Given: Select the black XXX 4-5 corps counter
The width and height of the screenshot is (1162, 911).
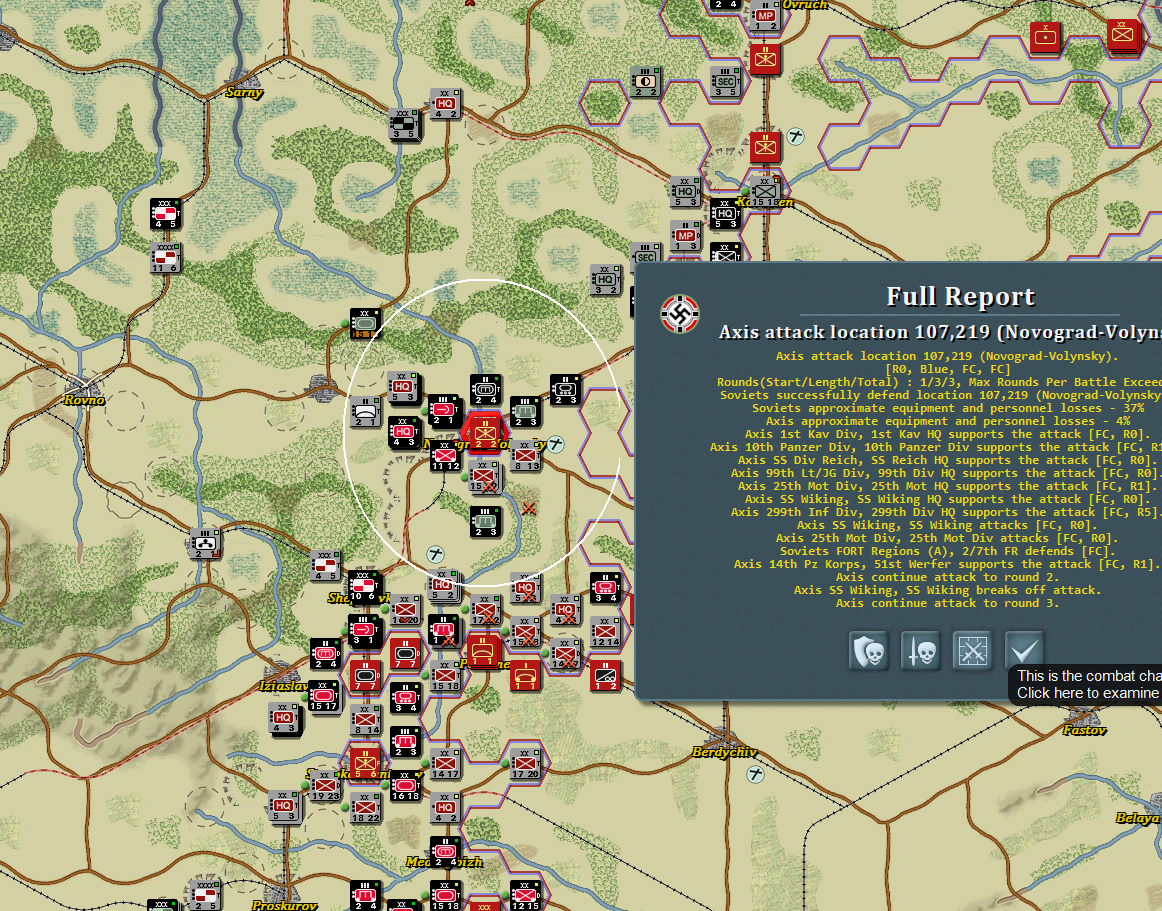Looking at the screenshot, I should [x=165, y=213].
